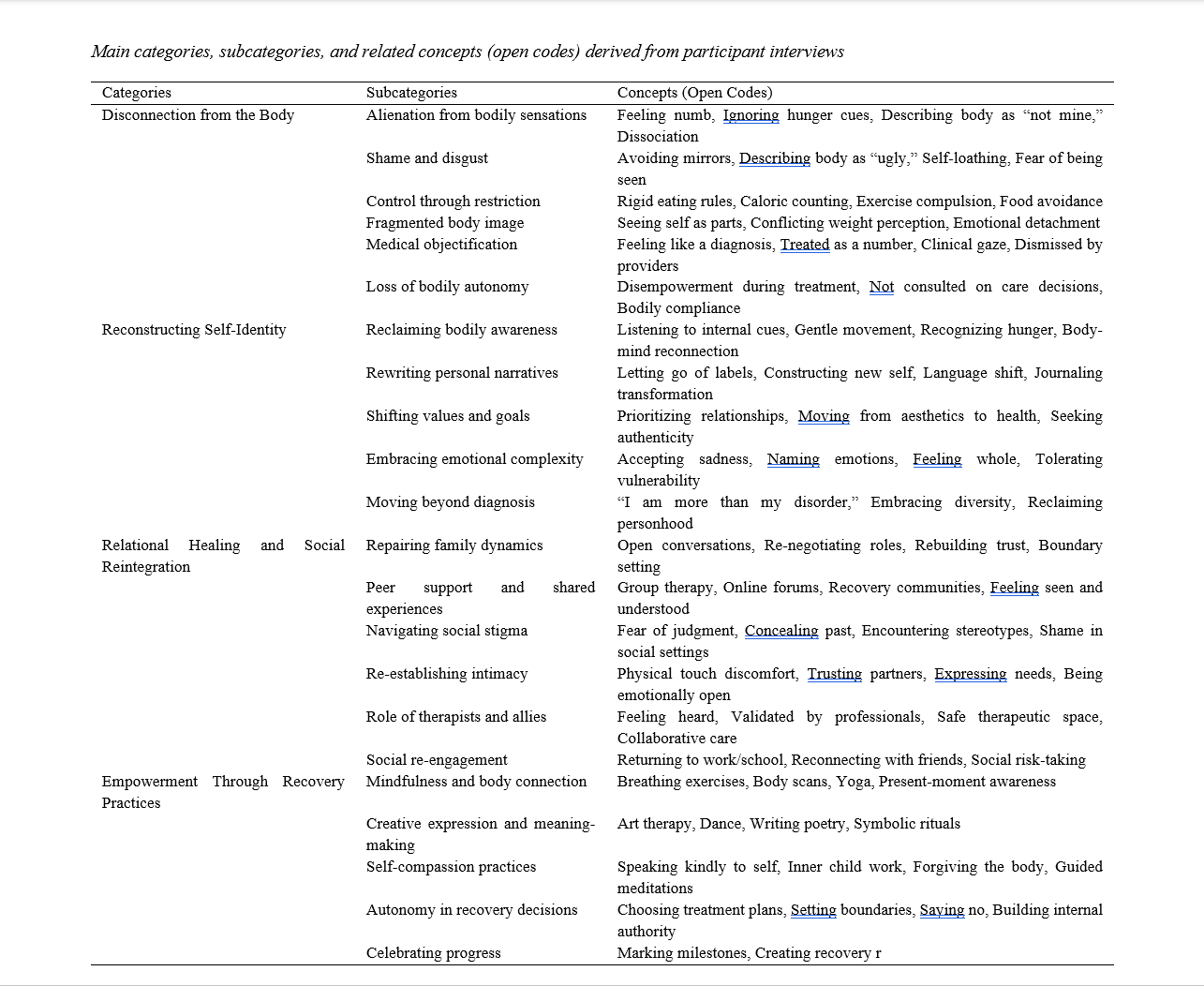Click underlined "Moving" before "from aesthetics"
This screenshot has height=986, width=1204.
pos(824,416)
